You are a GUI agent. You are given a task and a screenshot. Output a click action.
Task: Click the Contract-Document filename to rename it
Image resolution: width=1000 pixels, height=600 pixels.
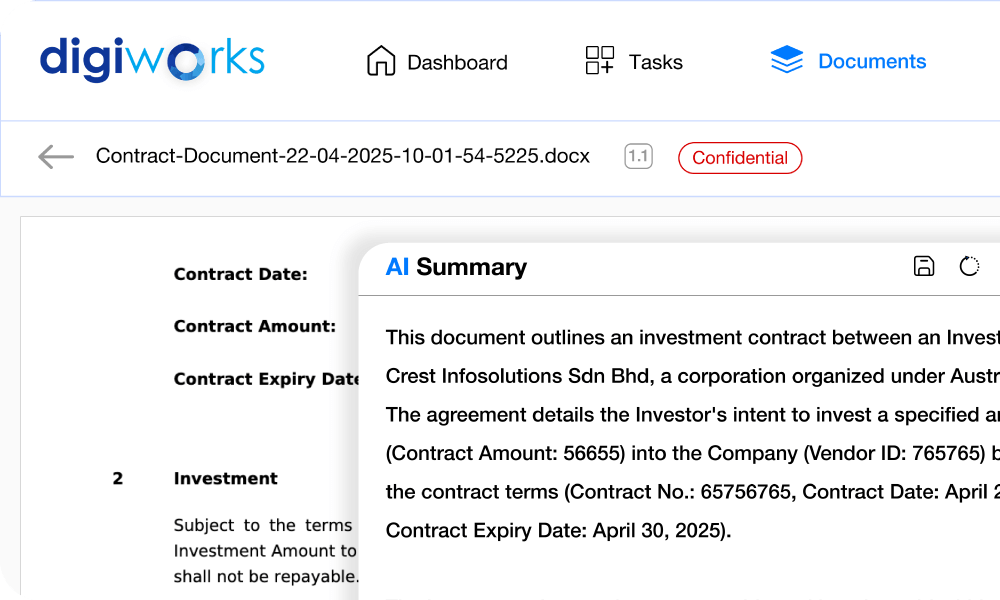coord(342,157)
